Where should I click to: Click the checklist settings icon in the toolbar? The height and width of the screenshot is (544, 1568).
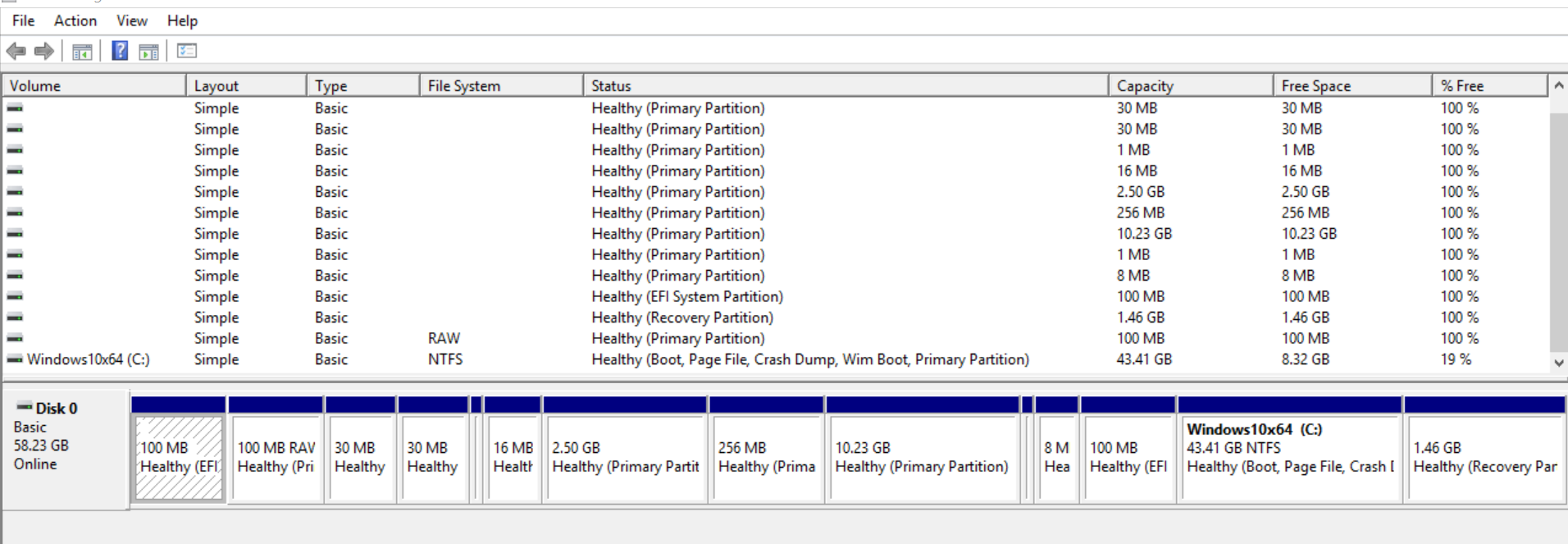click(x=187, y=51)
